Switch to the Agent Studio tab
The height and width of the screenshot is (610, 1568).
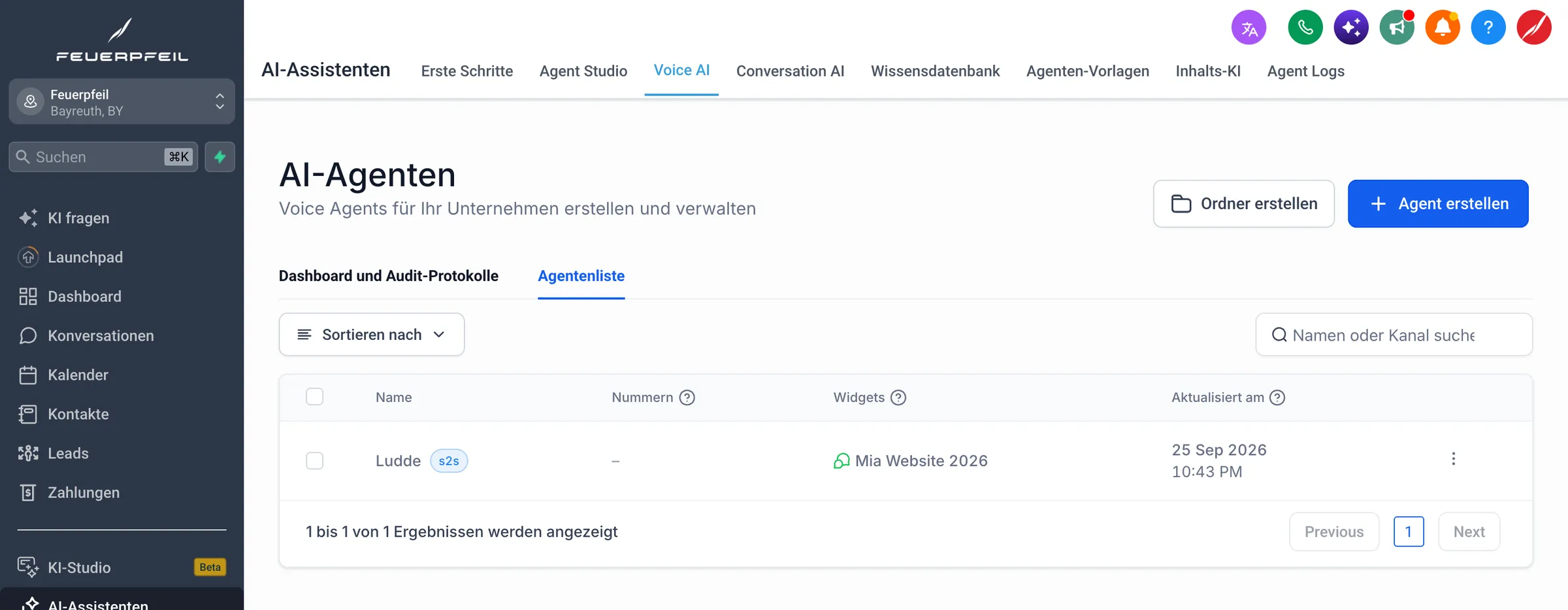(583, 71)
